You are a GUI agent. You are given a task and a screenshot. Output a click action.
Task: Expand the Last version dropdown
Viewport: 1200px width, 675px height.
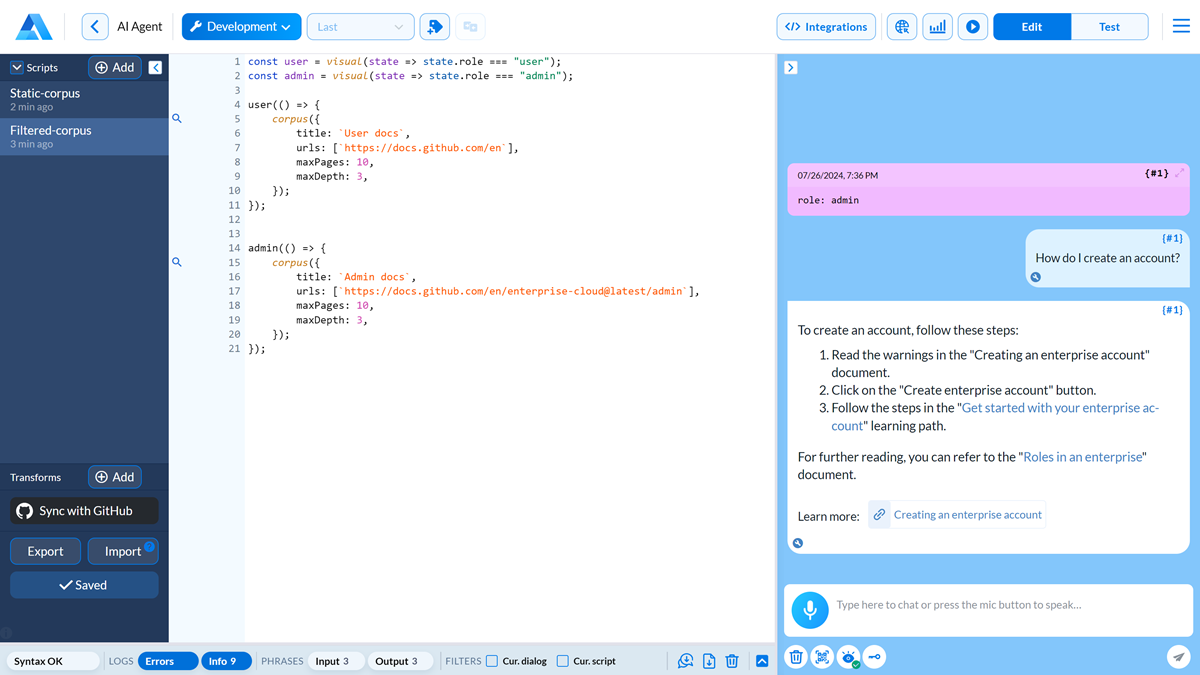point(360,27)
